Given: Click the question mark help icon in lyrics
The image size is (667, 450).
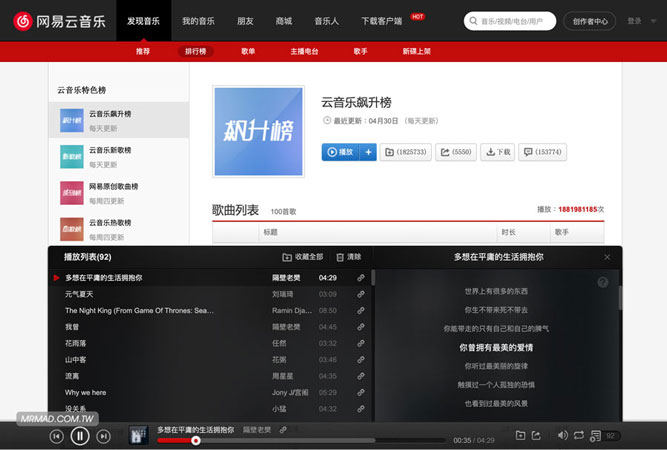Looking at the screenshot, I should (x=603, y=282).
